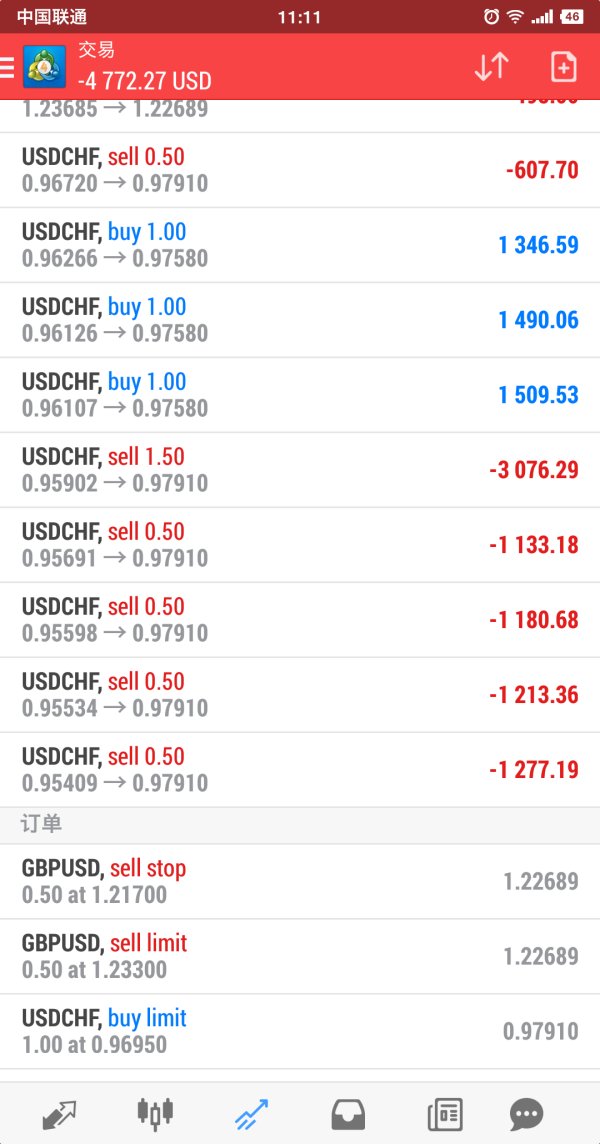The image size is (600, 1144).
Task: Open the History inbox tray icon
Action: tap(348, 1115)
